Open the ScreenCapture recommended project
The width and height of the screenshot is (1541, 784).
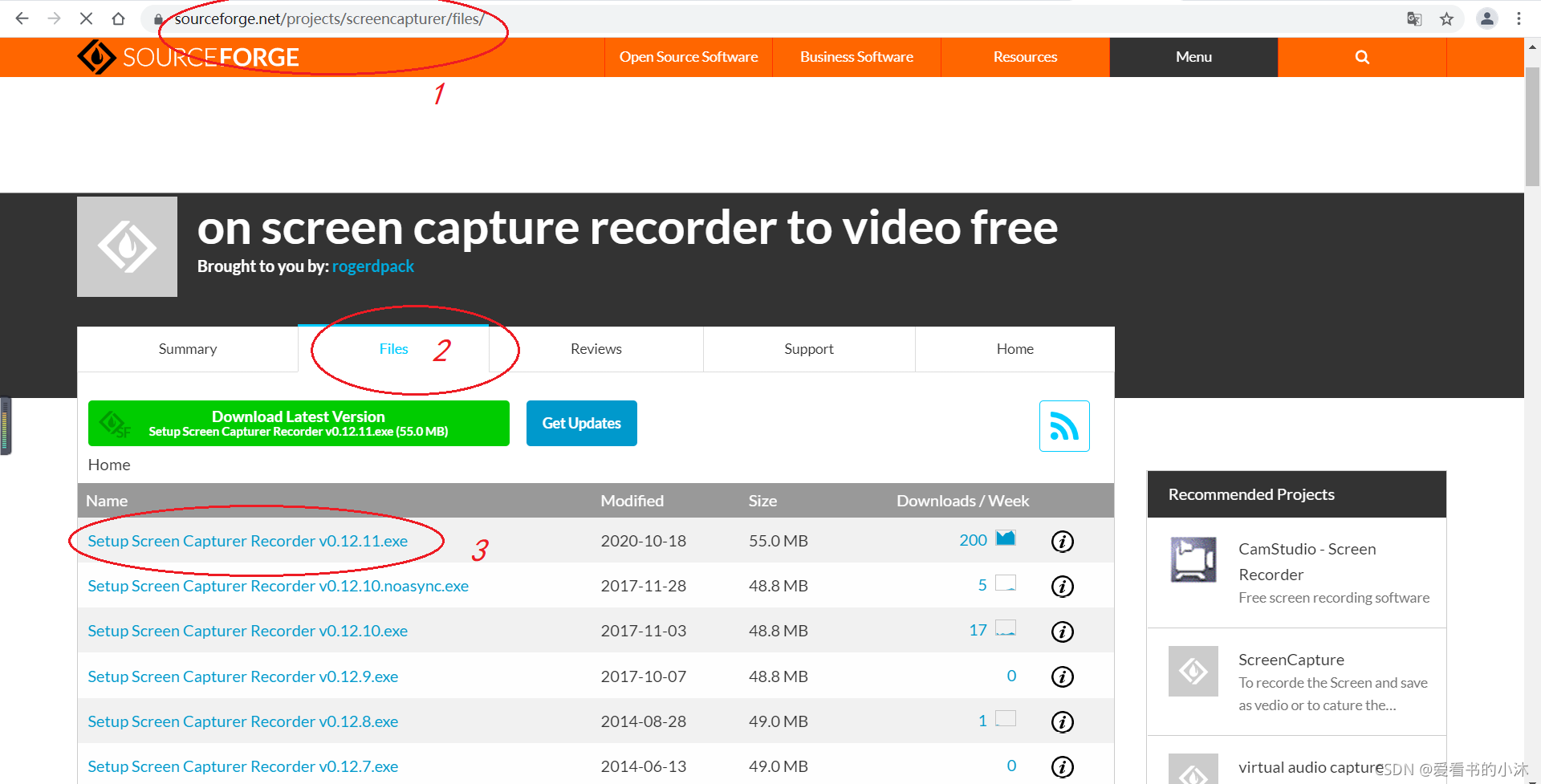[1291, 660]
